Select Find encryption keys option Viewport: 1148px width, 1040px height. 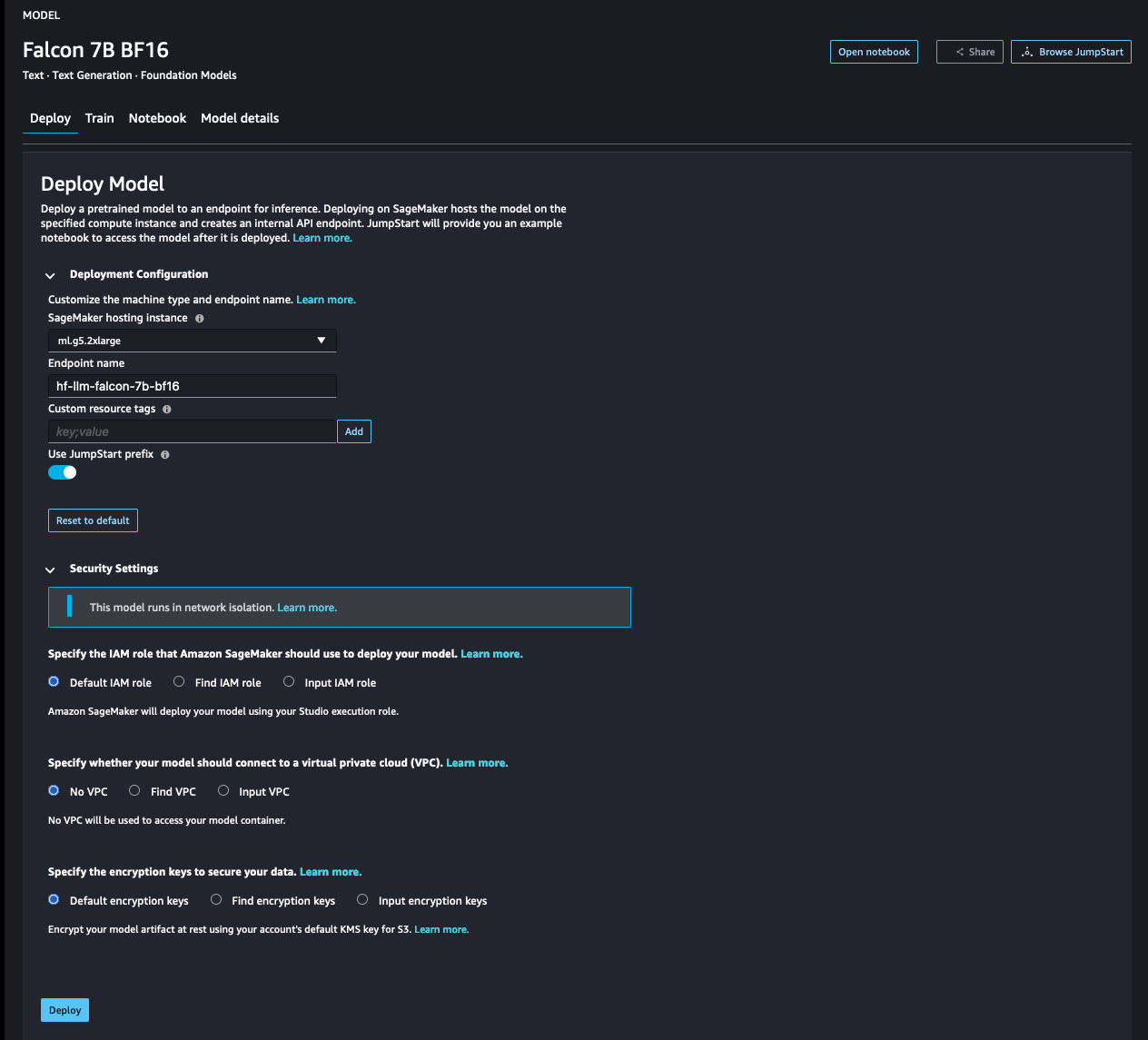tap(216, 899)
